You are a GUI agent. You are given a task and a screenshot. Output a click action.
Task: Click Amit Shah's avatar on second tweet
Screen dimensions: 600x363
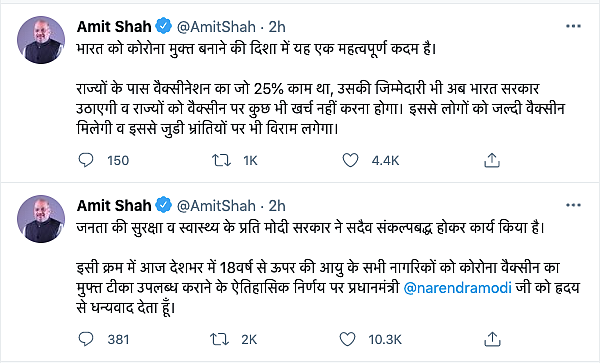(x=41, y=219)
